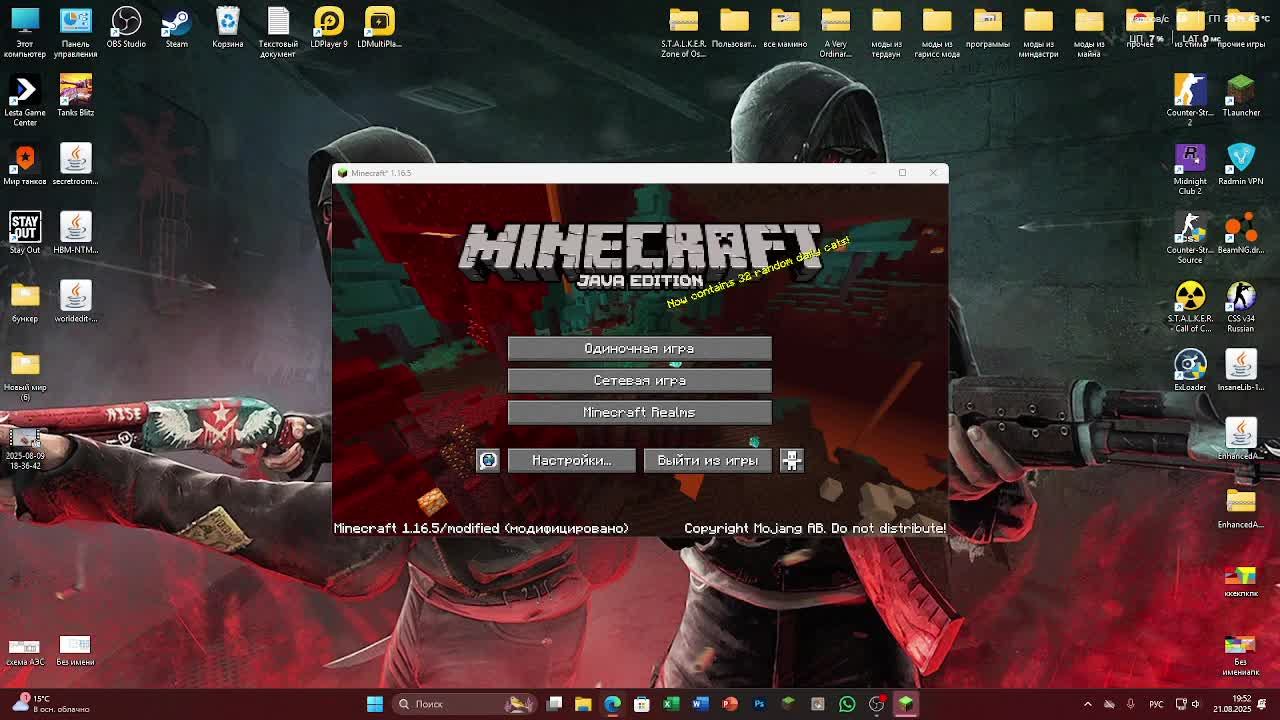Image resolution: width=1280 pixels, height=720 pixels.
Task: Launch LDMultiPlayer shortcut
Action: pos(379,27)
